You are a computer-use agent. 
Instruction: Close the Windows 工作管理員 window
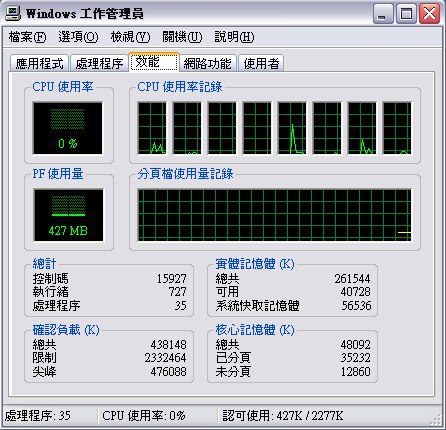[x=429, y=14]
